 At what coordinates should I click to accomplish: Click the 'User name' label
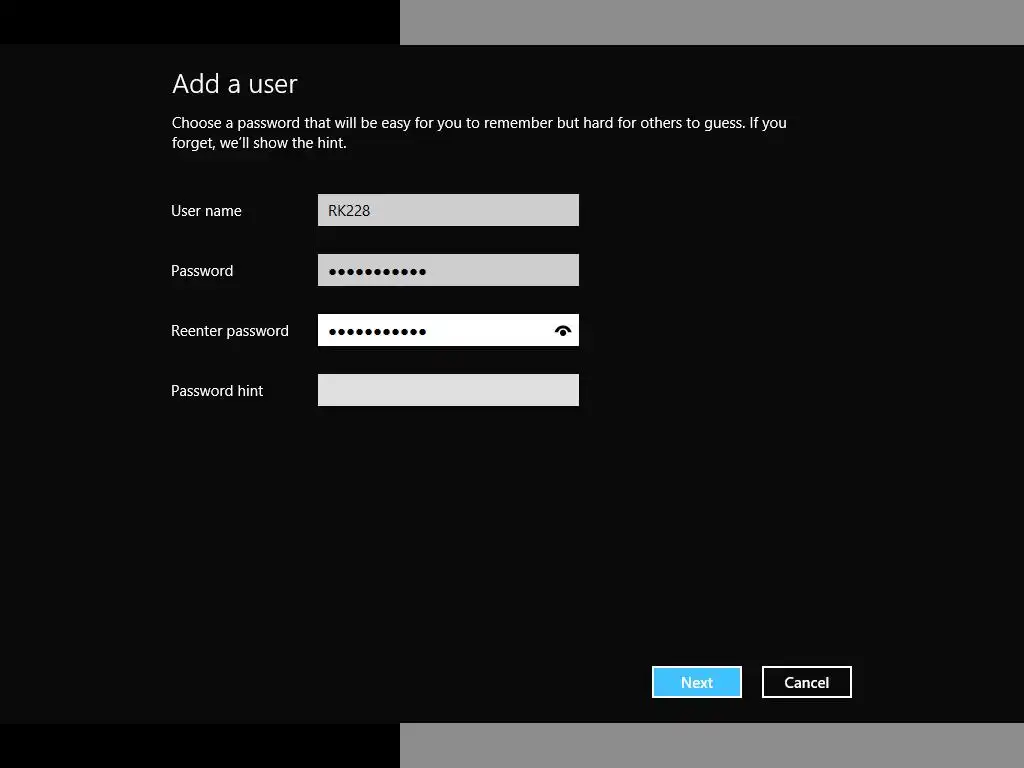point(206,211)
